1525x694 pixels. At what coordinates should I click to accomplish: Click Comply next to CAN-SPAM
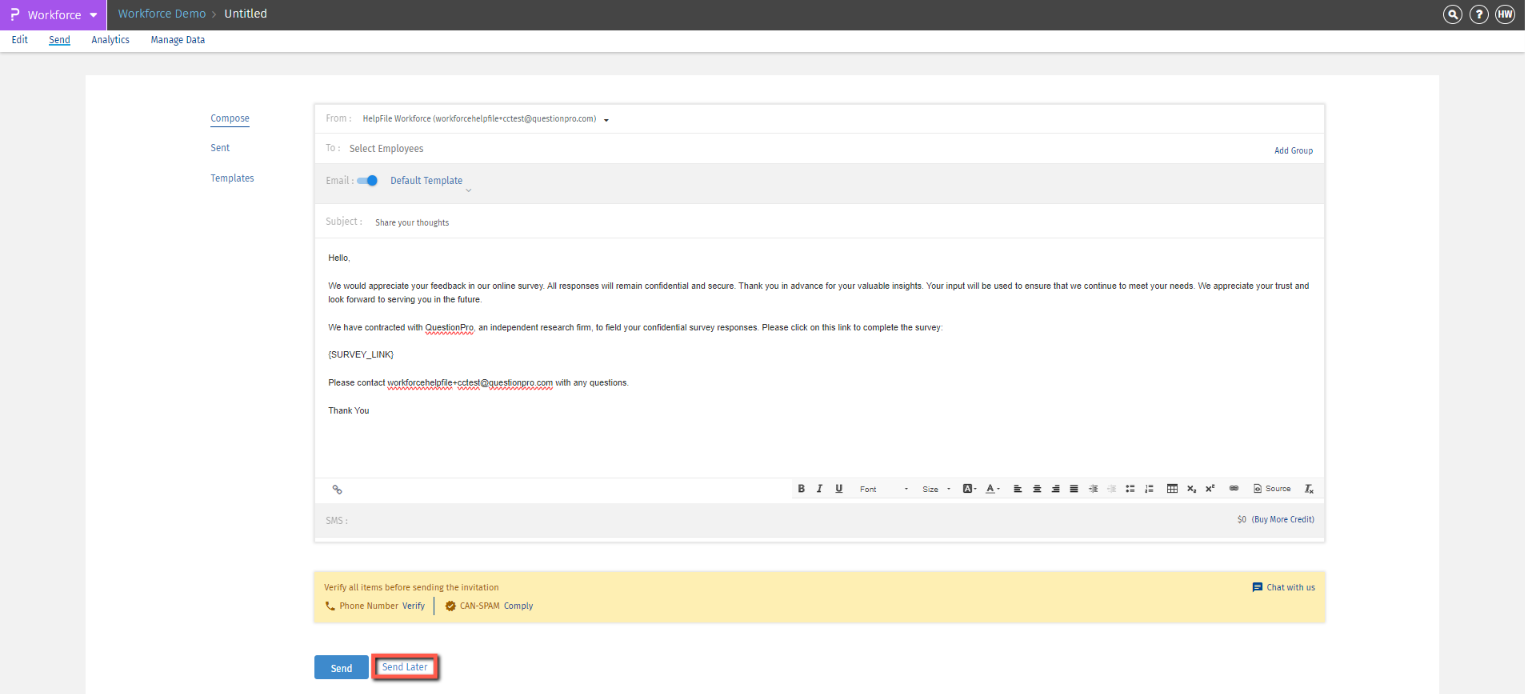pos(518,606)
